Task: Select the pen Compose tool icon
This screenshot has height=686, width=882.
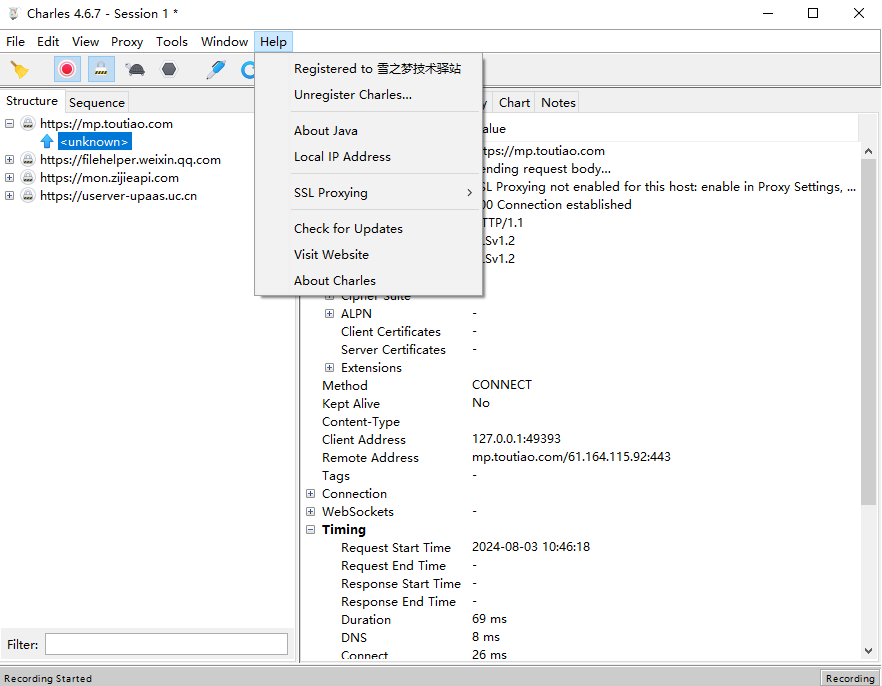Action: 216,69
